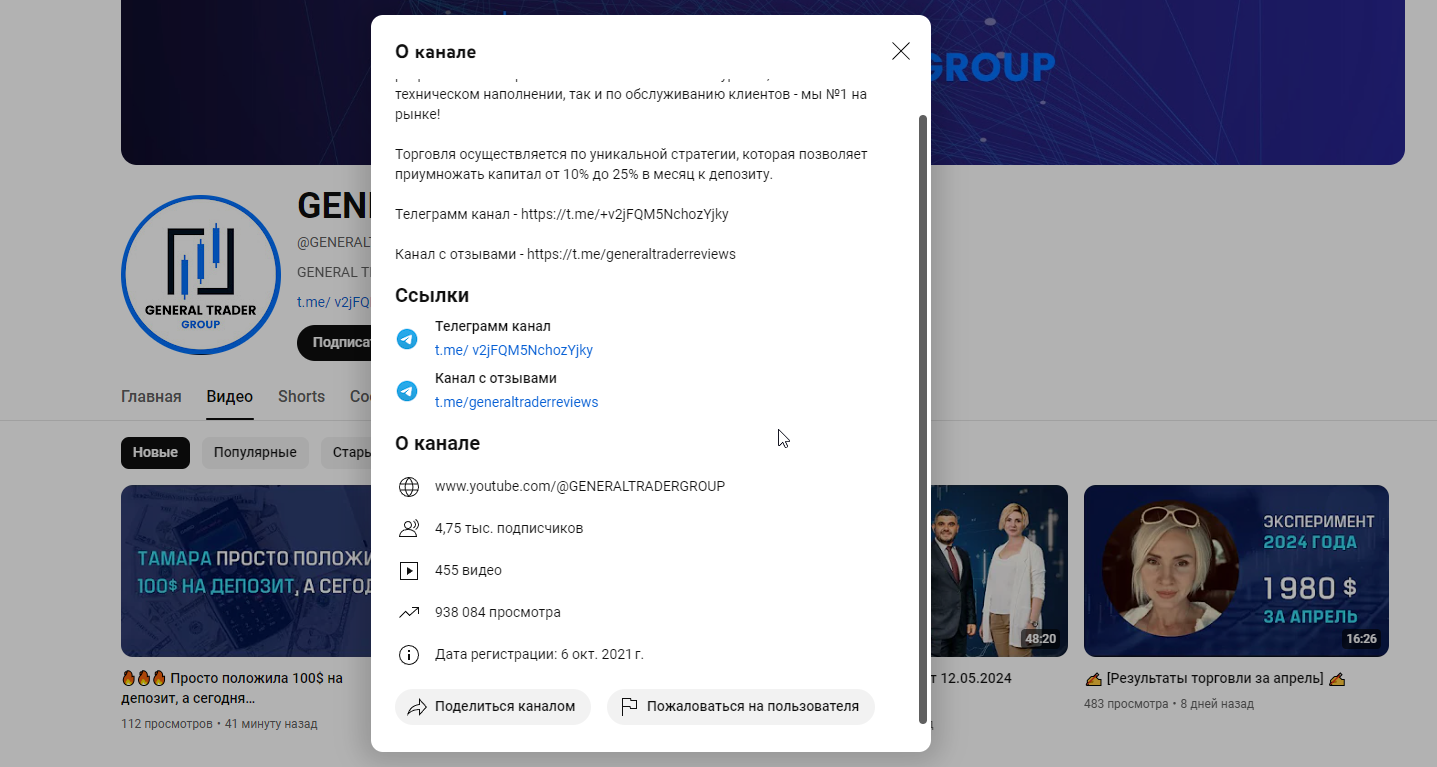
Task: Click the dialog's vertical scrollbar
Action: click(923, 418)
